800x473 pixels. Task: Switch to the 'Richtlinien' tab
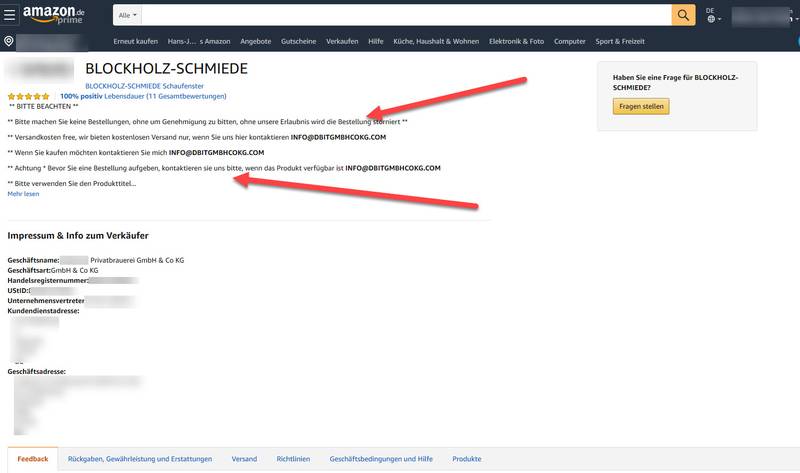point(293,459)
